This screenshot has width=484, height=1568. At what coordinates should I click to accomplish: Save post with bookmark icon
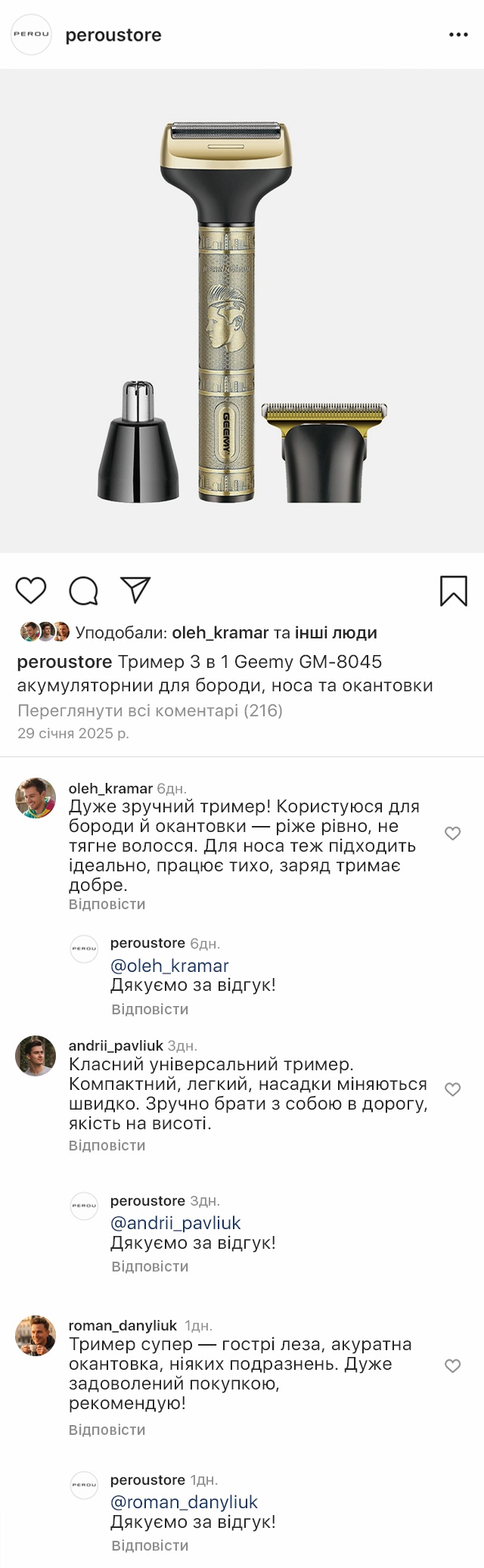tap(453, 591)
